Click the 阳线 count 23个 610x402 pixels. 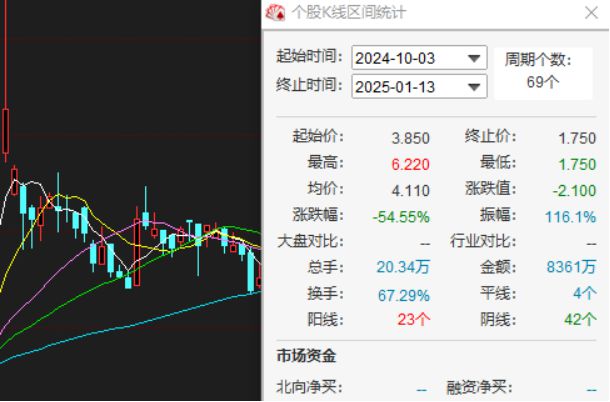click(414, 319)
